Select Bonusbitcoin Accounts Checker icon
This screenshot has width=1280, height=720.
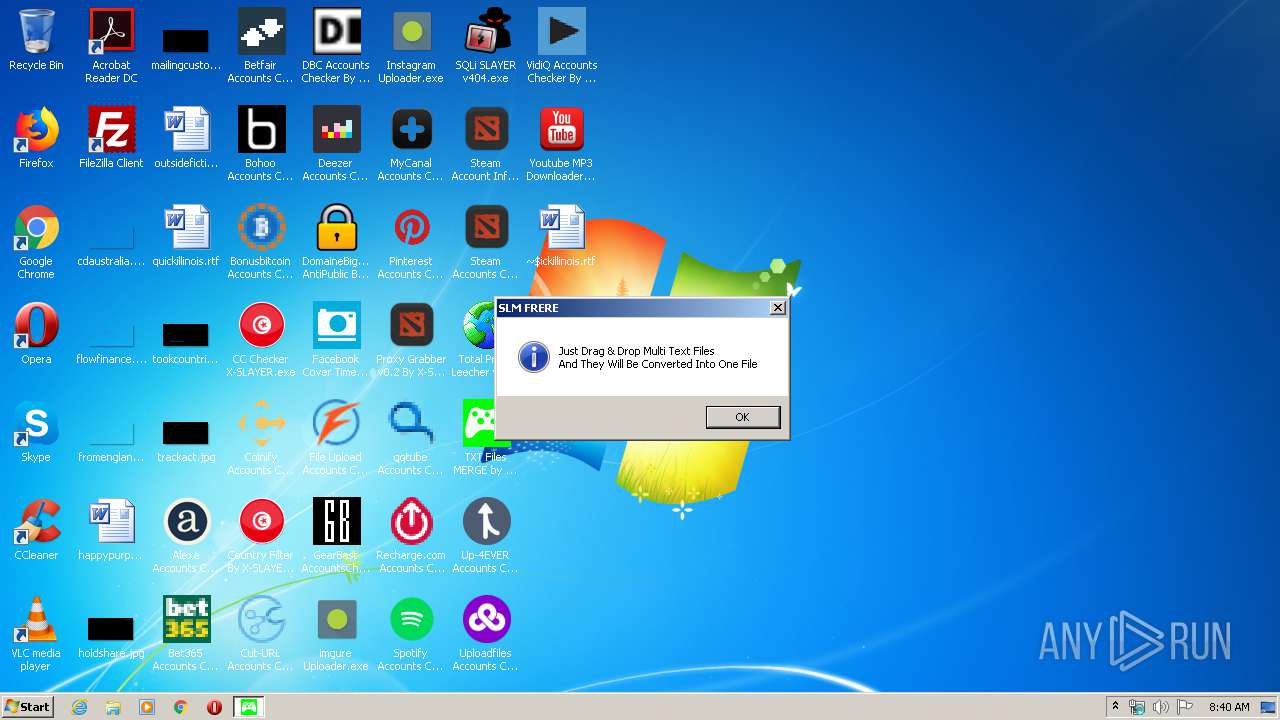point(260,243)
